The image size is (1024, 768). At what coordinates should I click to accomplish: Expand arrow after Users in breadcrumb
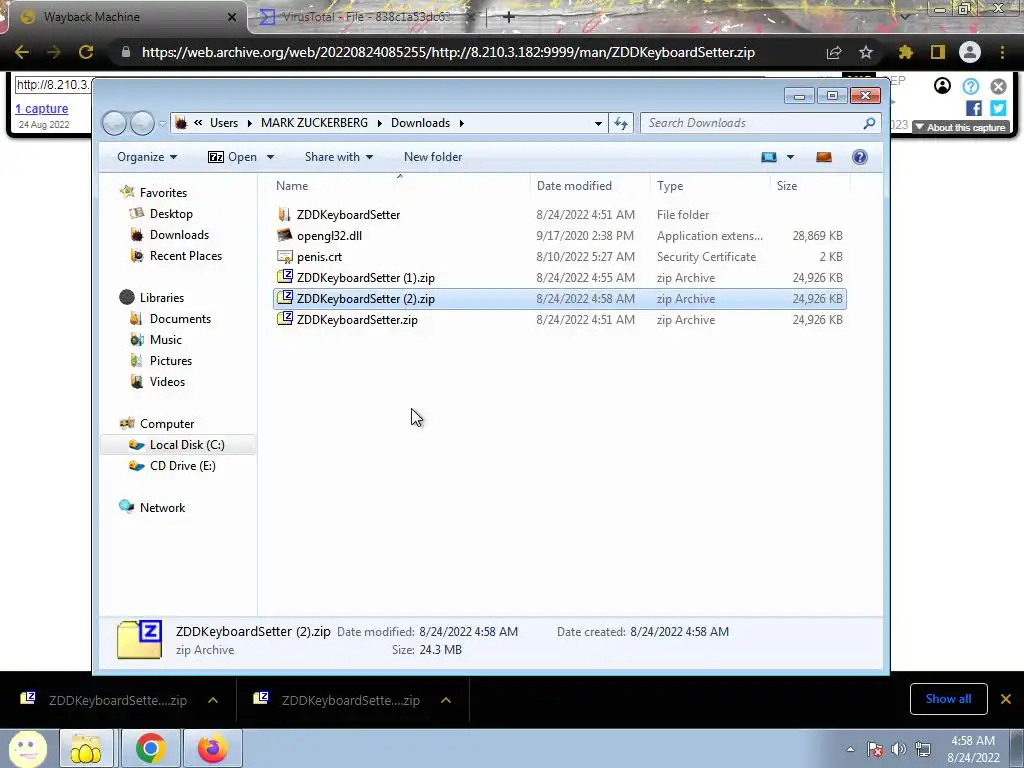tap(249, 123)
